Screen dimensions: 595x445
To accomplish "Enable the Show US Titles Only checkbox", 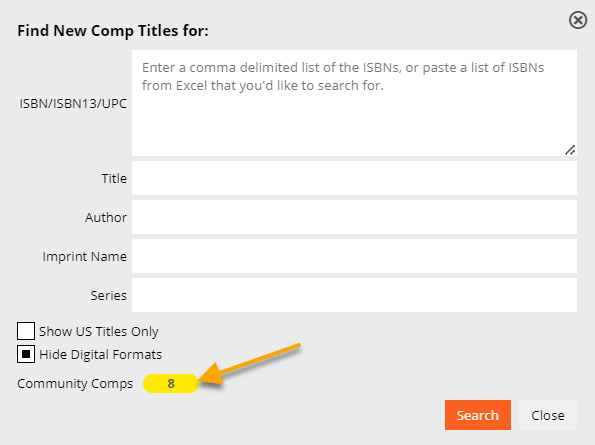I will 26,331.
